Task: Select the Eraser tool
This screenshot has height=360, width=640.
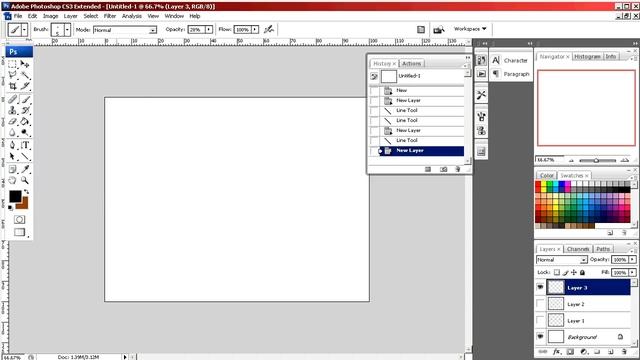Action: pos(12,121)
